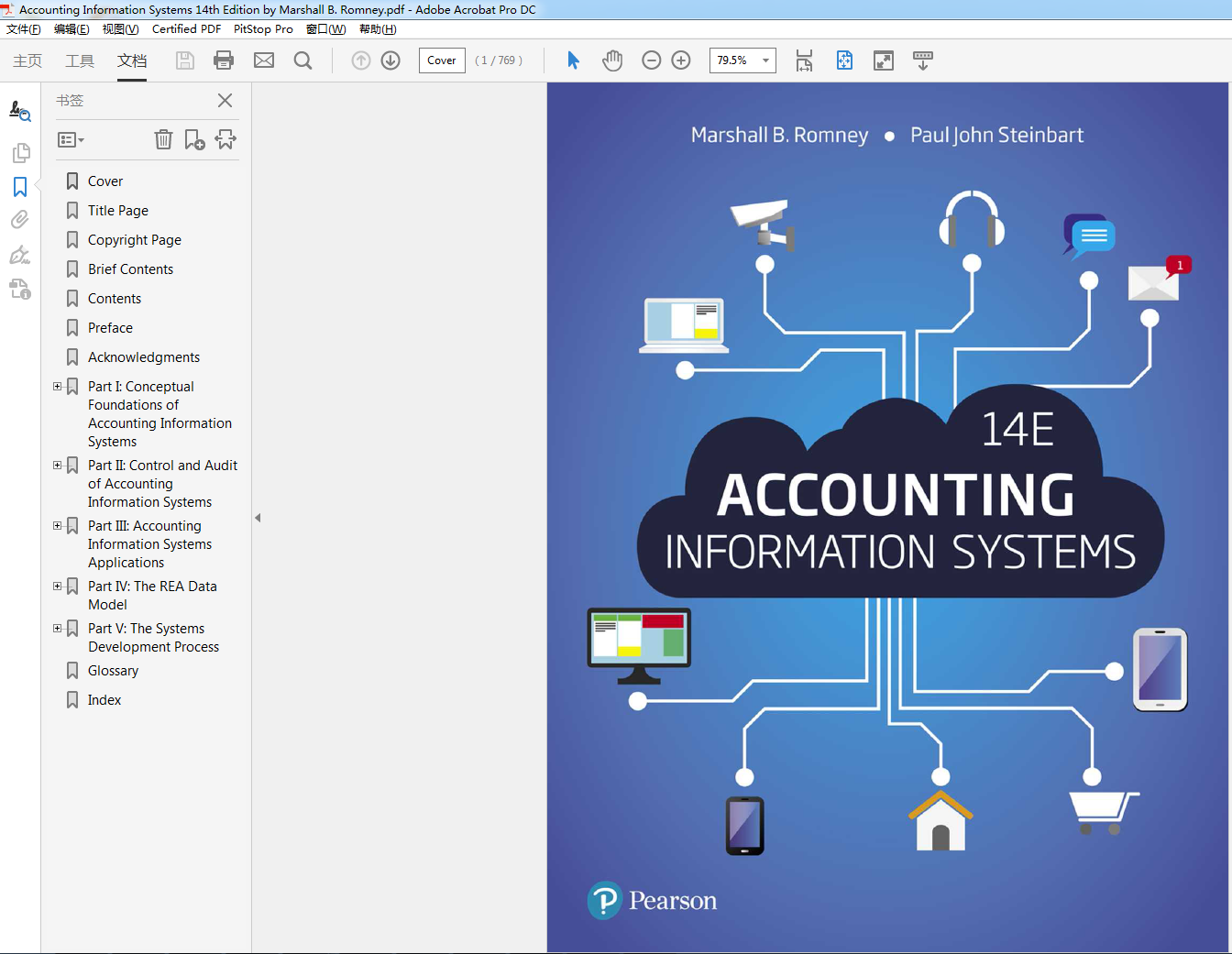Expand Part I: Conceptual Foundations bookmark

coord(57,387)
